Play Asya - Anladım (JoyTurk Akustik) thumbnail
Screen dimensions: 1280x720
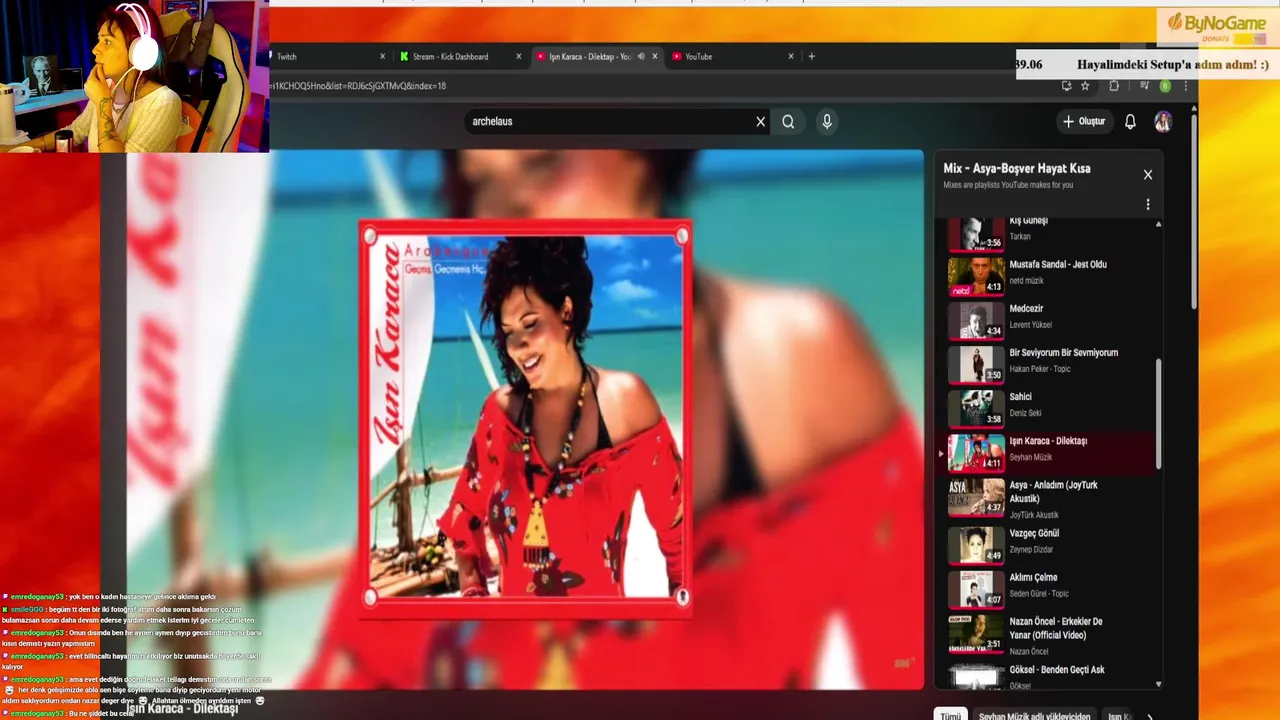(976, 497)
